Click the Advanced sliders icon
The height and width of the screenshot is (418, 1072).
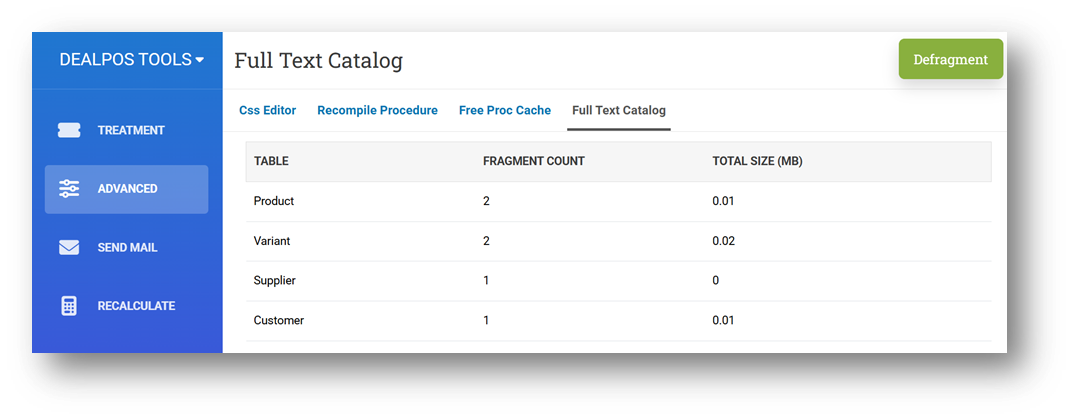tap(69, 189)
